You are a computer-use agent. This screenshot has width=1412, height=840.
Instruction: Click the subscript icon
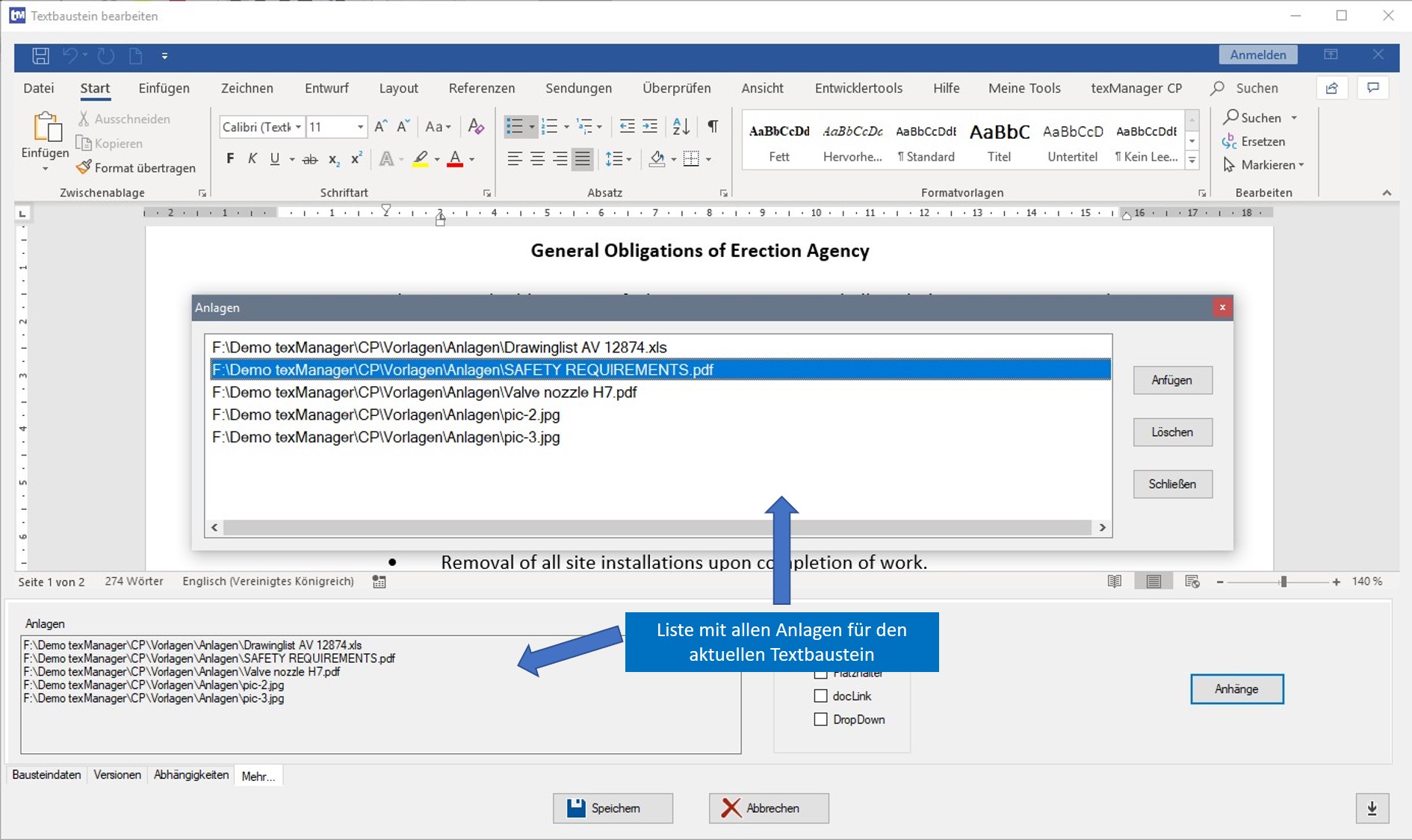coord(334,159)
